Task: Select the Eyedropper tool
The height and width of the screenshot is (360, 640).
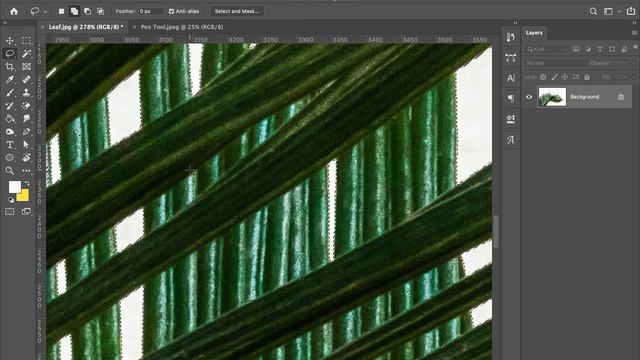Action: [10, 80]
